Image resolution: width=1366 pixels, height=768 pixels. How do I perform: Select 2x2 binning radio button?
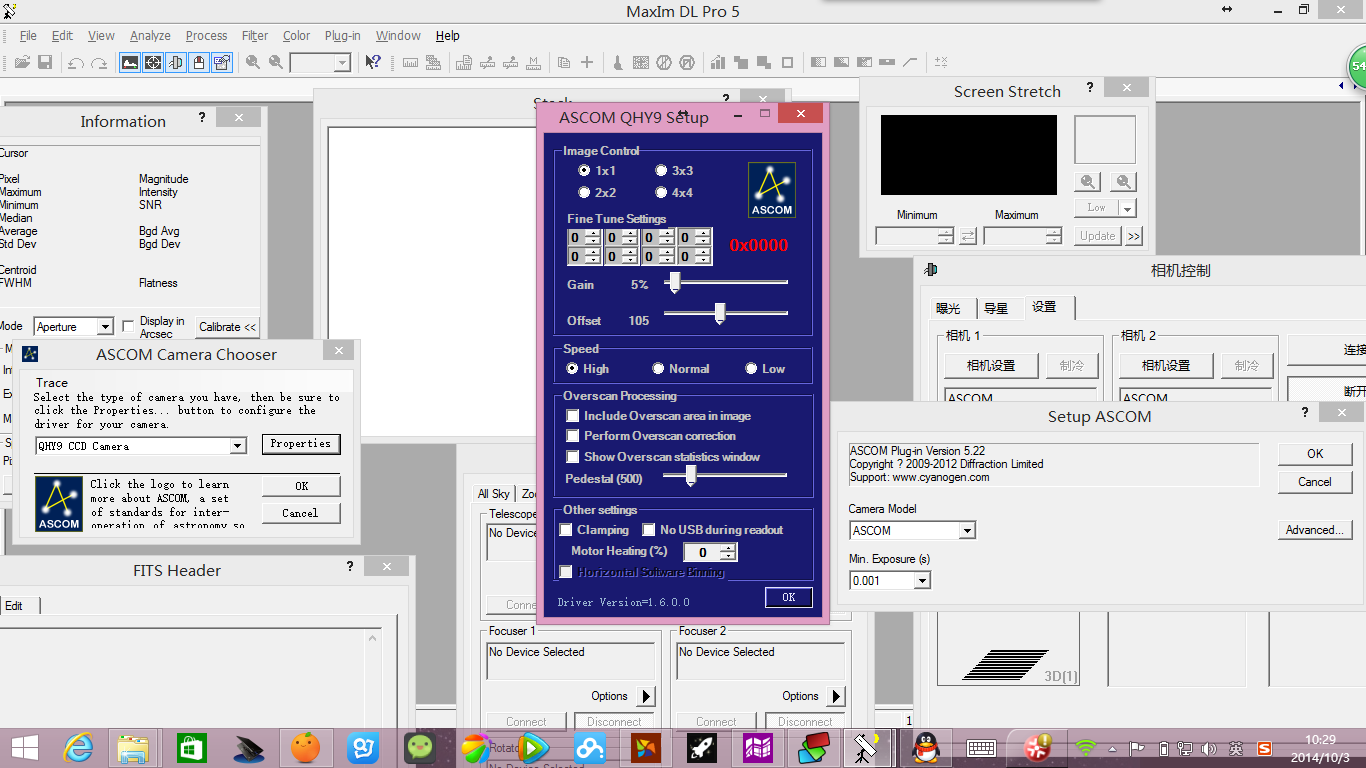click(584, 192)
